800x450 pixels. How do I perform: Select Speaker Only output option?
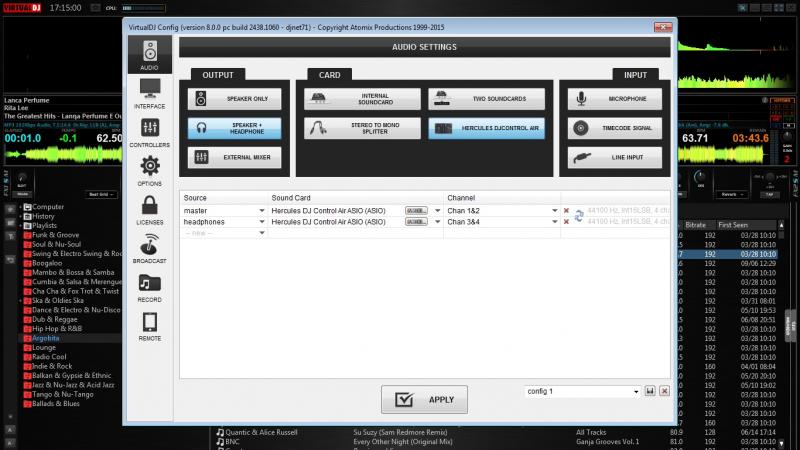[234, 99]
